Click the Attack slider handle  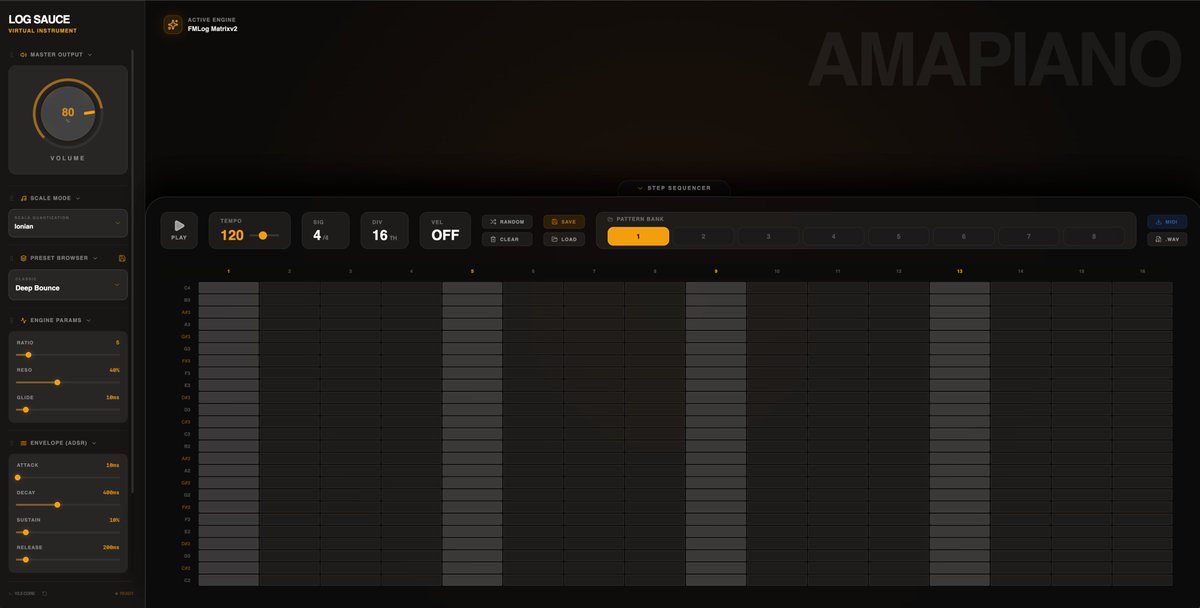[18, 477]
